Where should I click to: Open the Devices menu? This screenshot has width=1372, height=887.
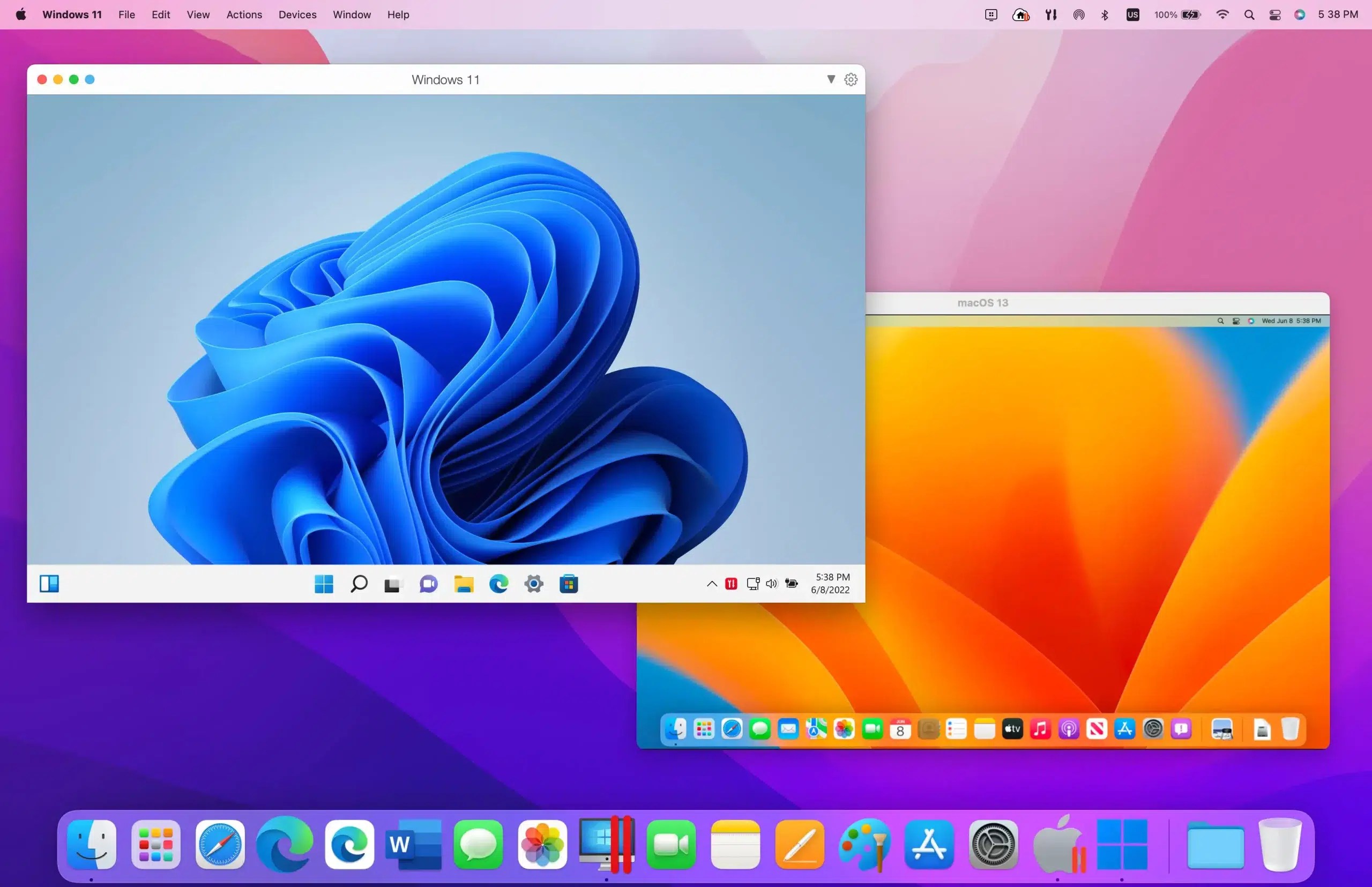pyautogui.click(x=296, y=14)
